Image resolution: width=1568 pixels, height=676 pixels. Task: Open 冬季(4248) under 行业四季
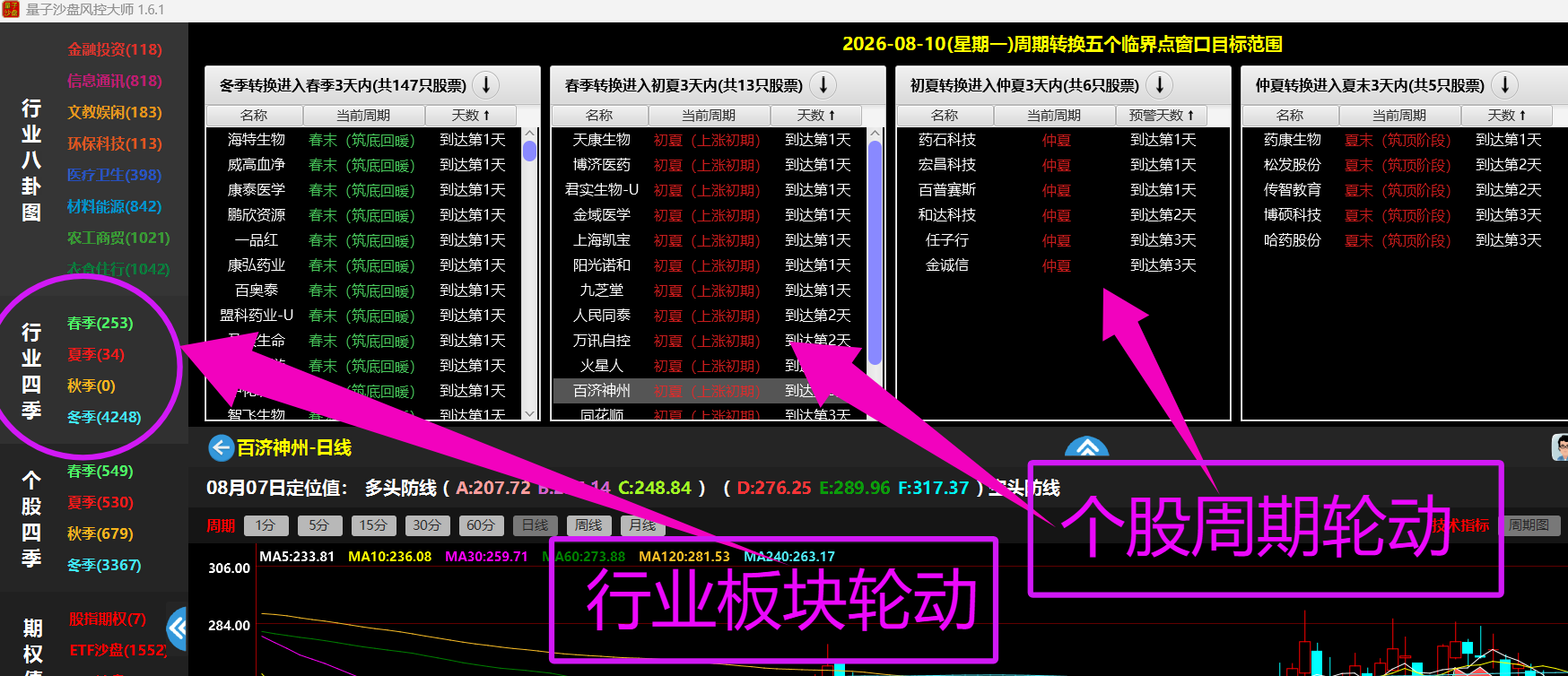[x=104, y=417]
